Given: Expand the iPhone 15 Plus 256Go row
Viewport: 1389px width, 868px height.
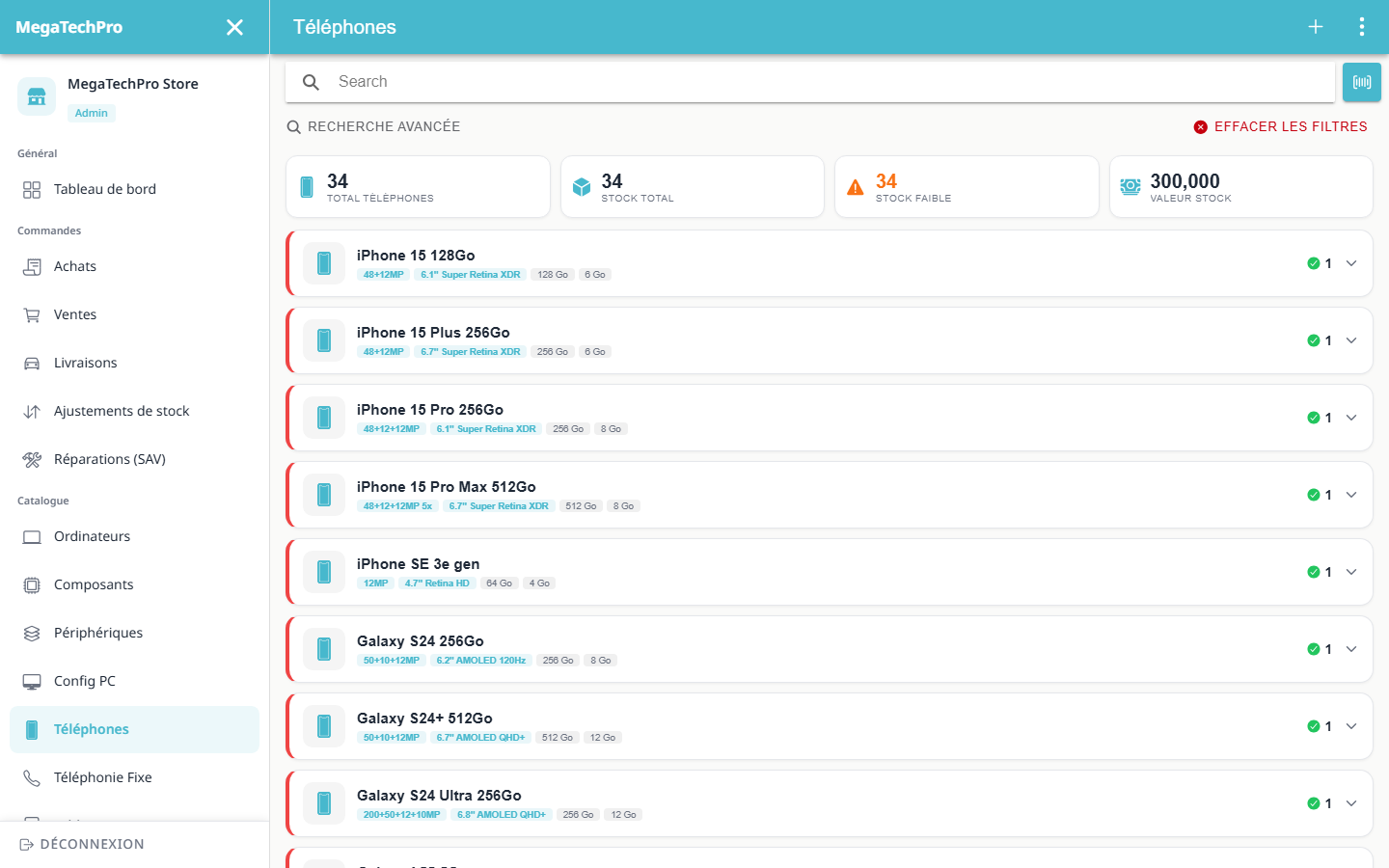Looking at the screenshot, I should (x=1351, y=340).
